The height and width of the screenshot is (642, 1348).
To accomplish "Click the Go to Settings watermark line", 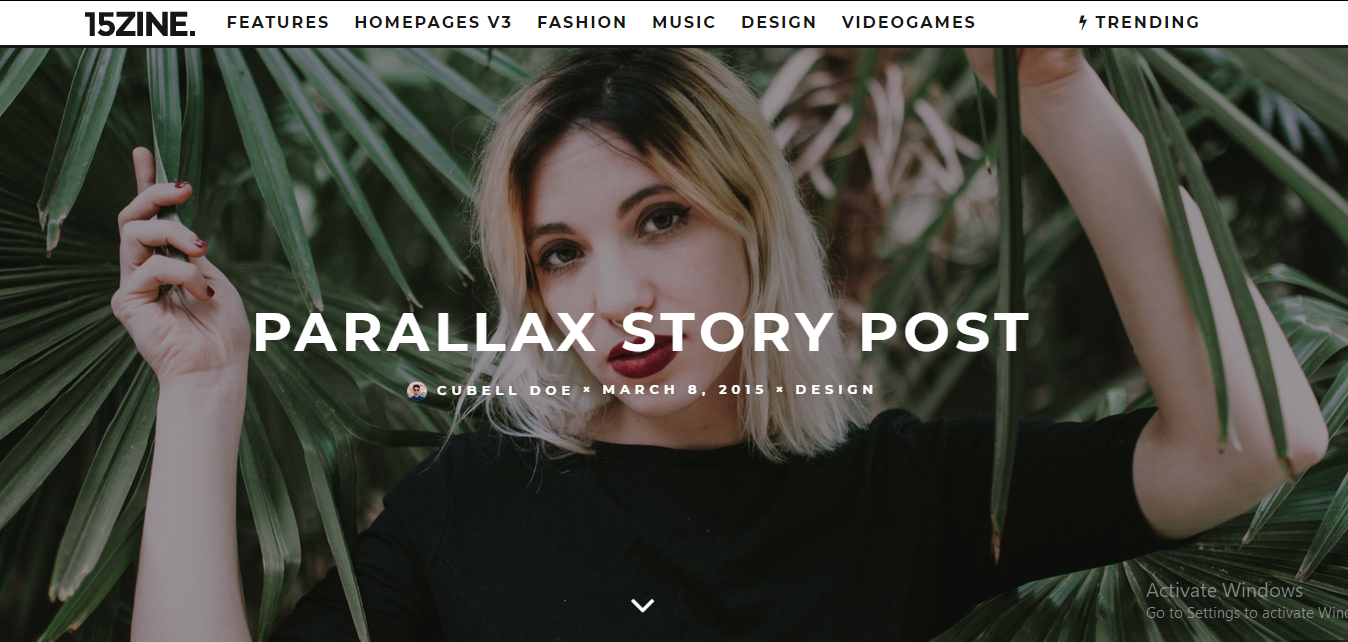I will point(1246,613).
